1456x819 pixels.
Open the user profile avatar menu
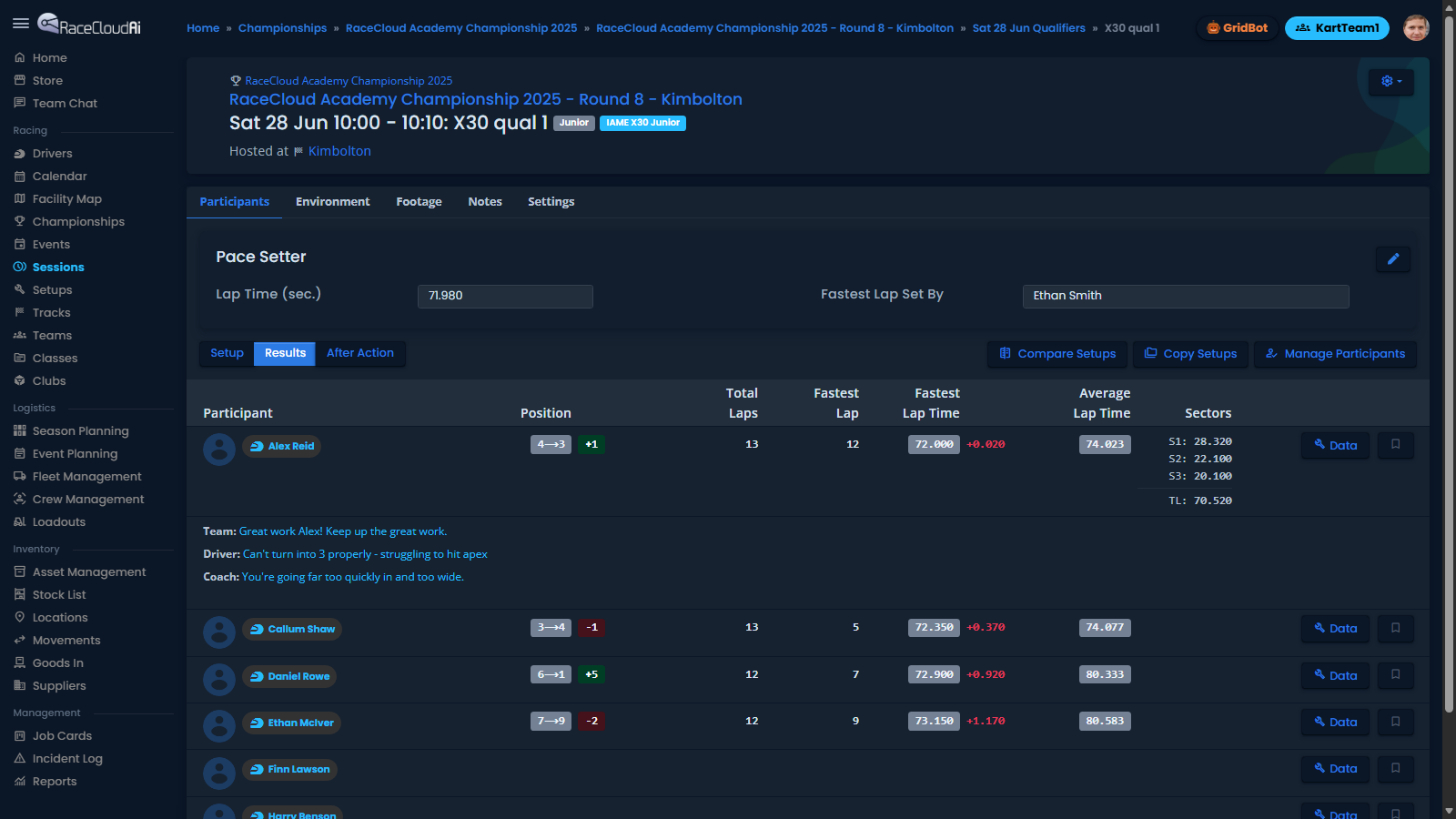[x=1416, y=27]
